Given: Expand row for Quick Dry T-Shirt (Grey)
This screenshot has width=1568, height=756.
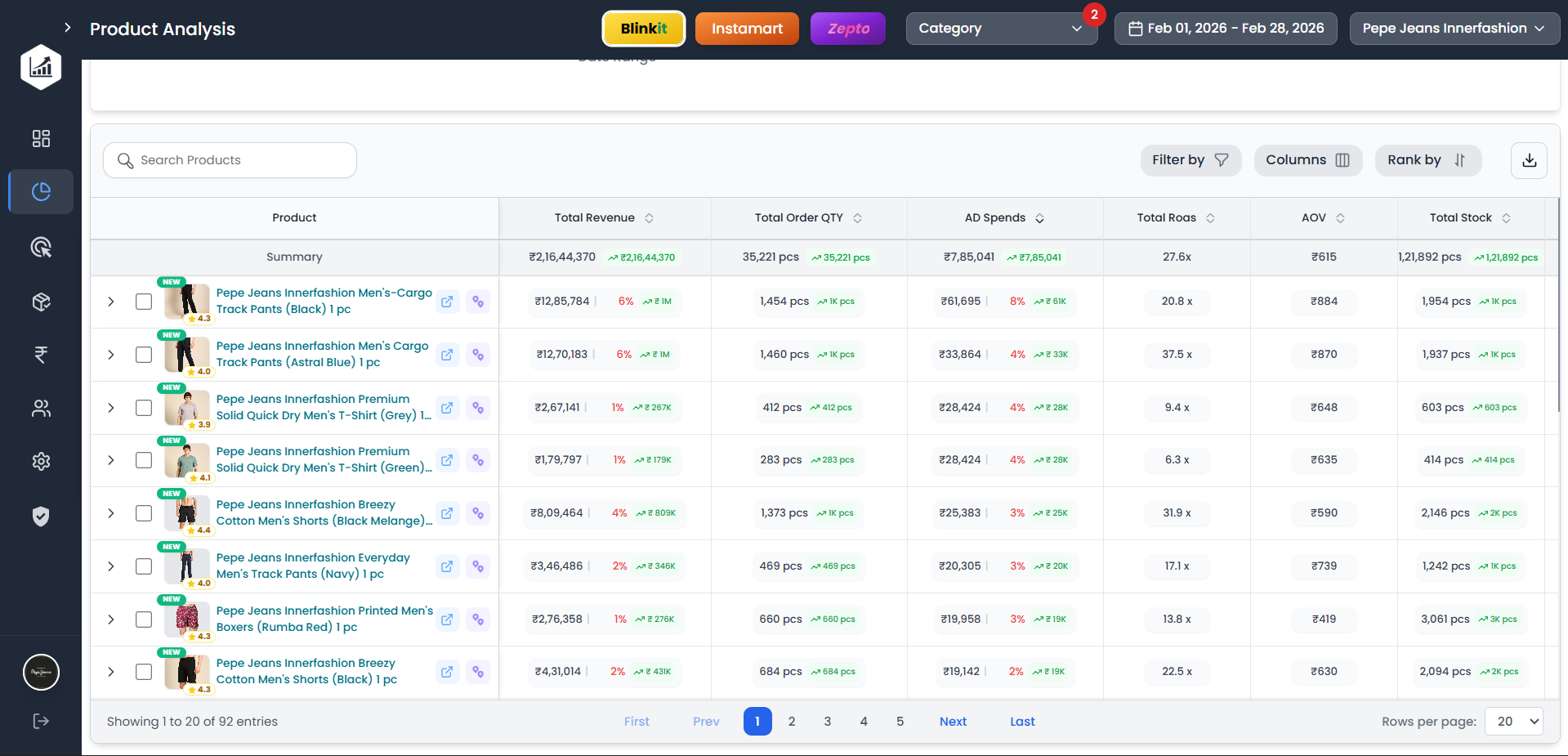Looking at the screenshot, I should click(x=111, y=408).
